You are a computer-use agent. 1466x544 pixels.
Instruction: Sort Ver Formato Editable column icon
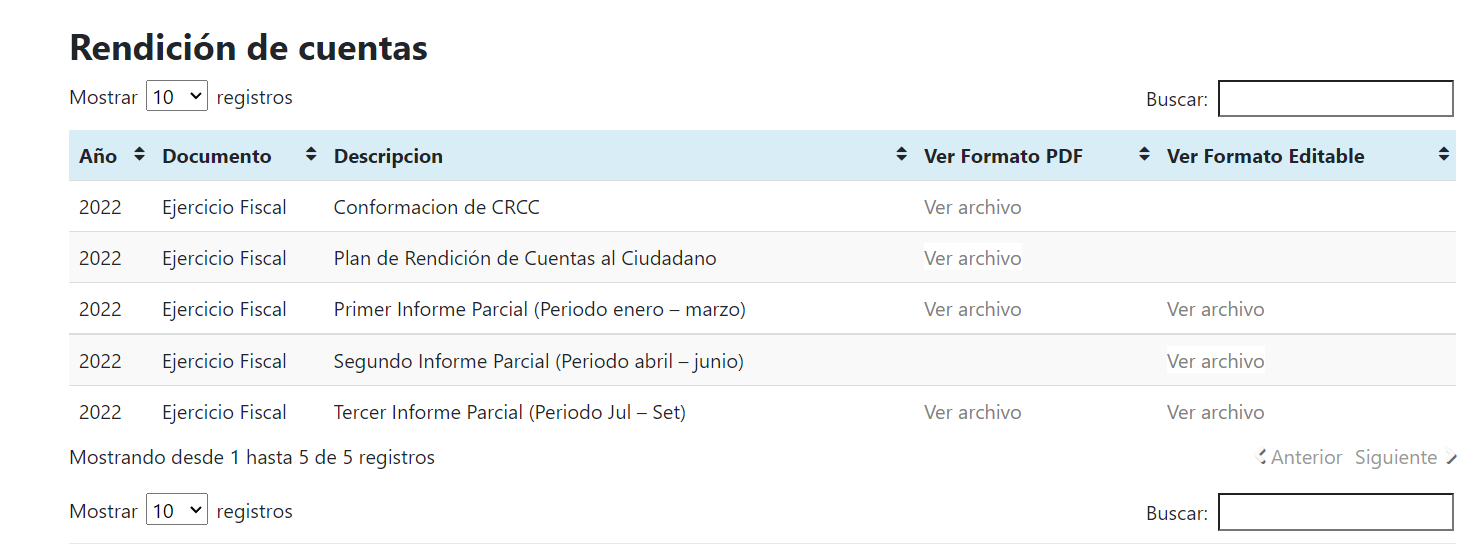click(1443, 155)
